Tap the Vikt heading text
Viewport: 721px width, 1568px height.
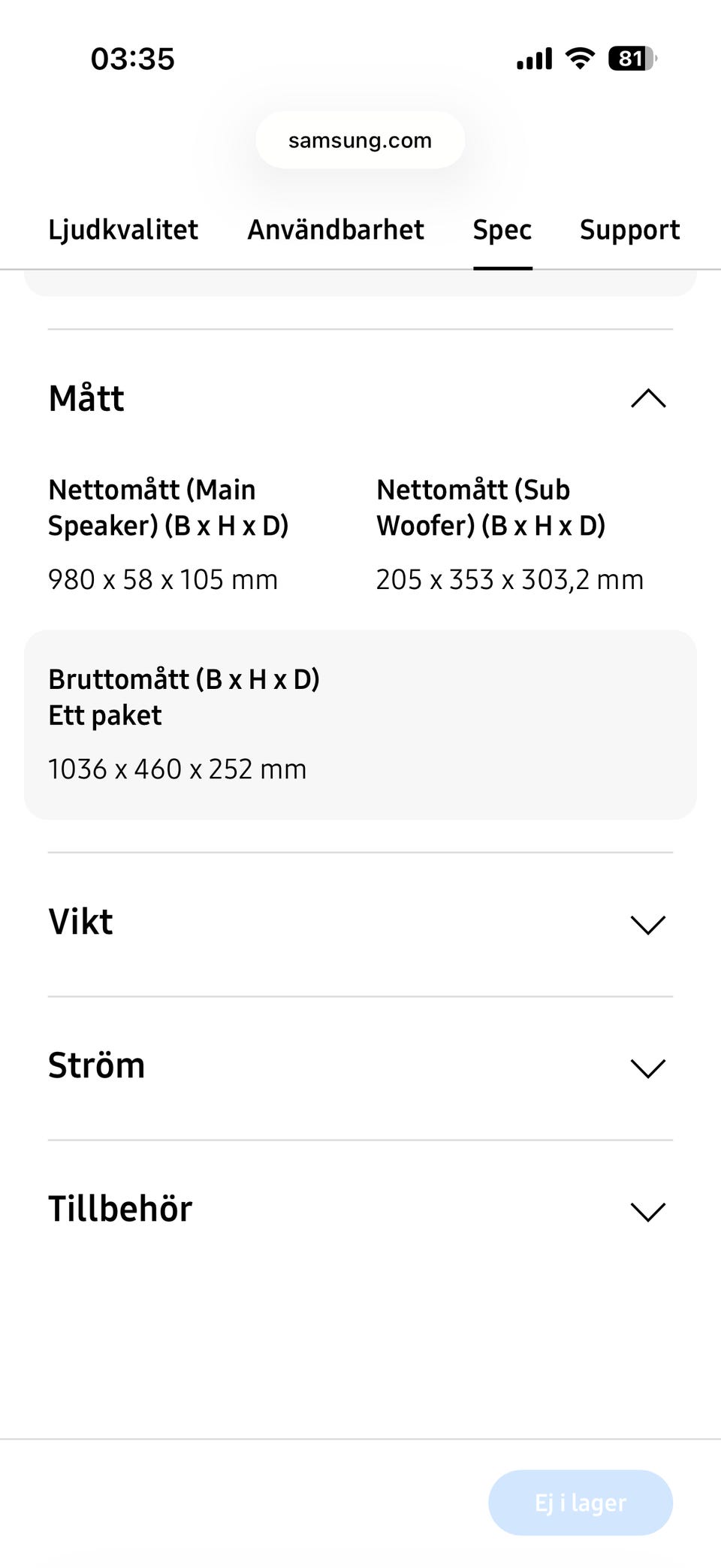(81, 922)
